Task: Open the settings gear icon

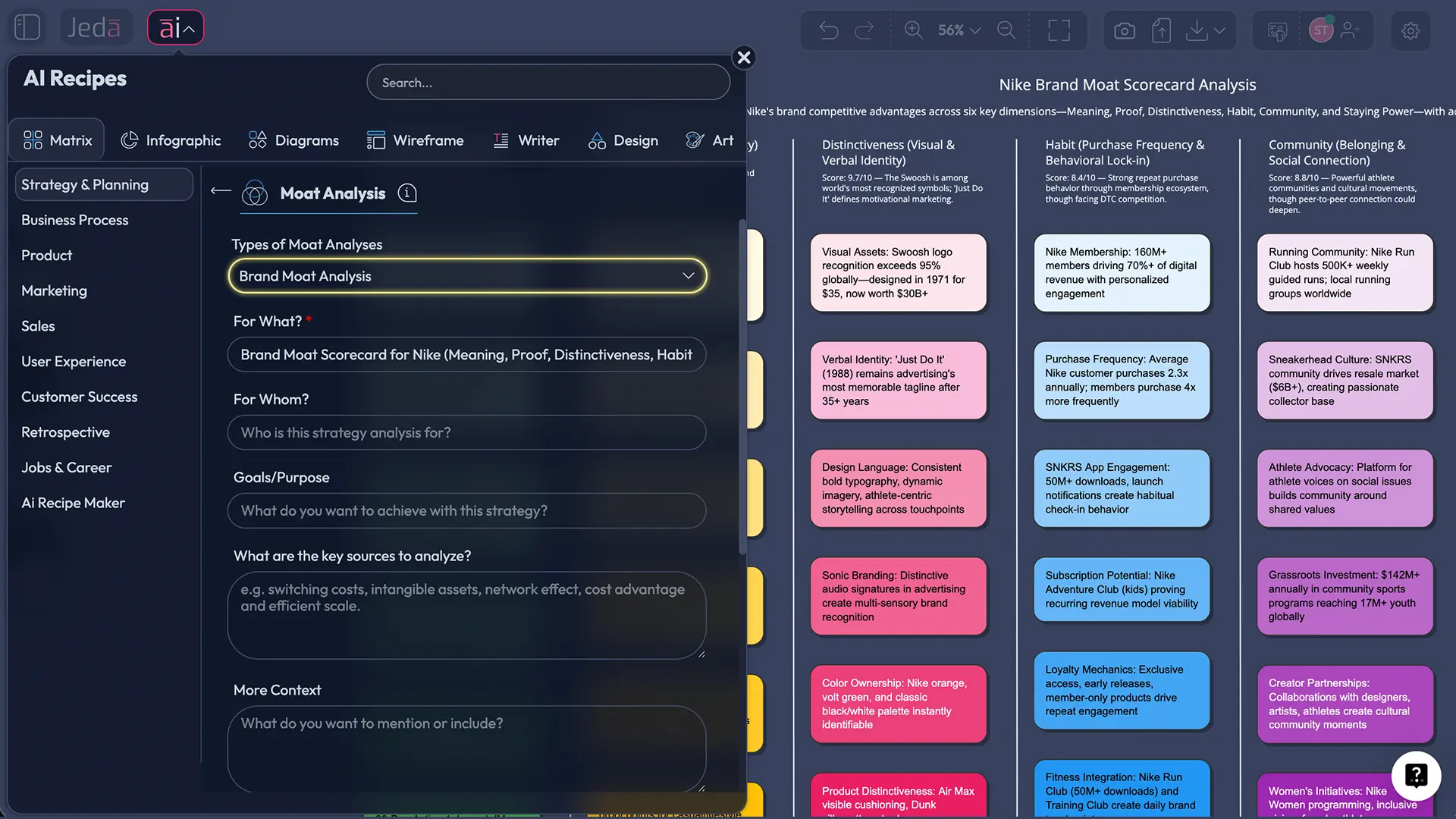Action: point(1410,30)
